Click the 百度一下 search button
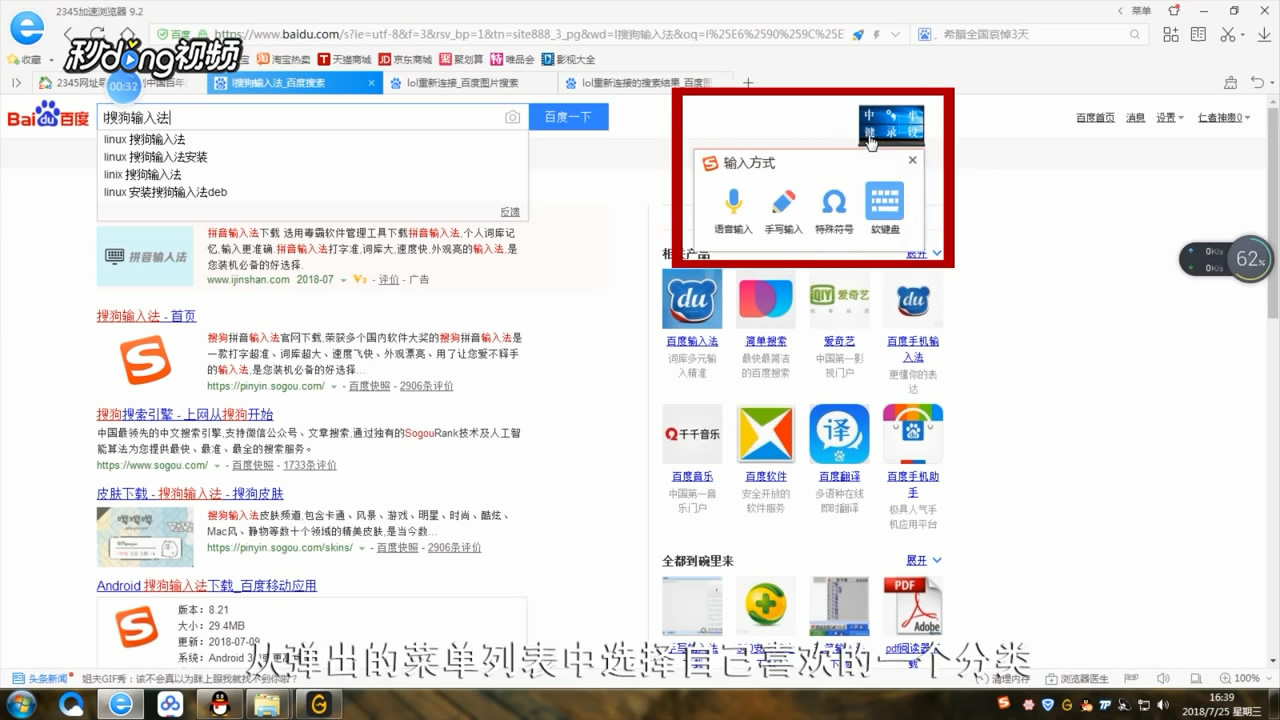This screenshot has height=720, width=1280. coord(568,117)
